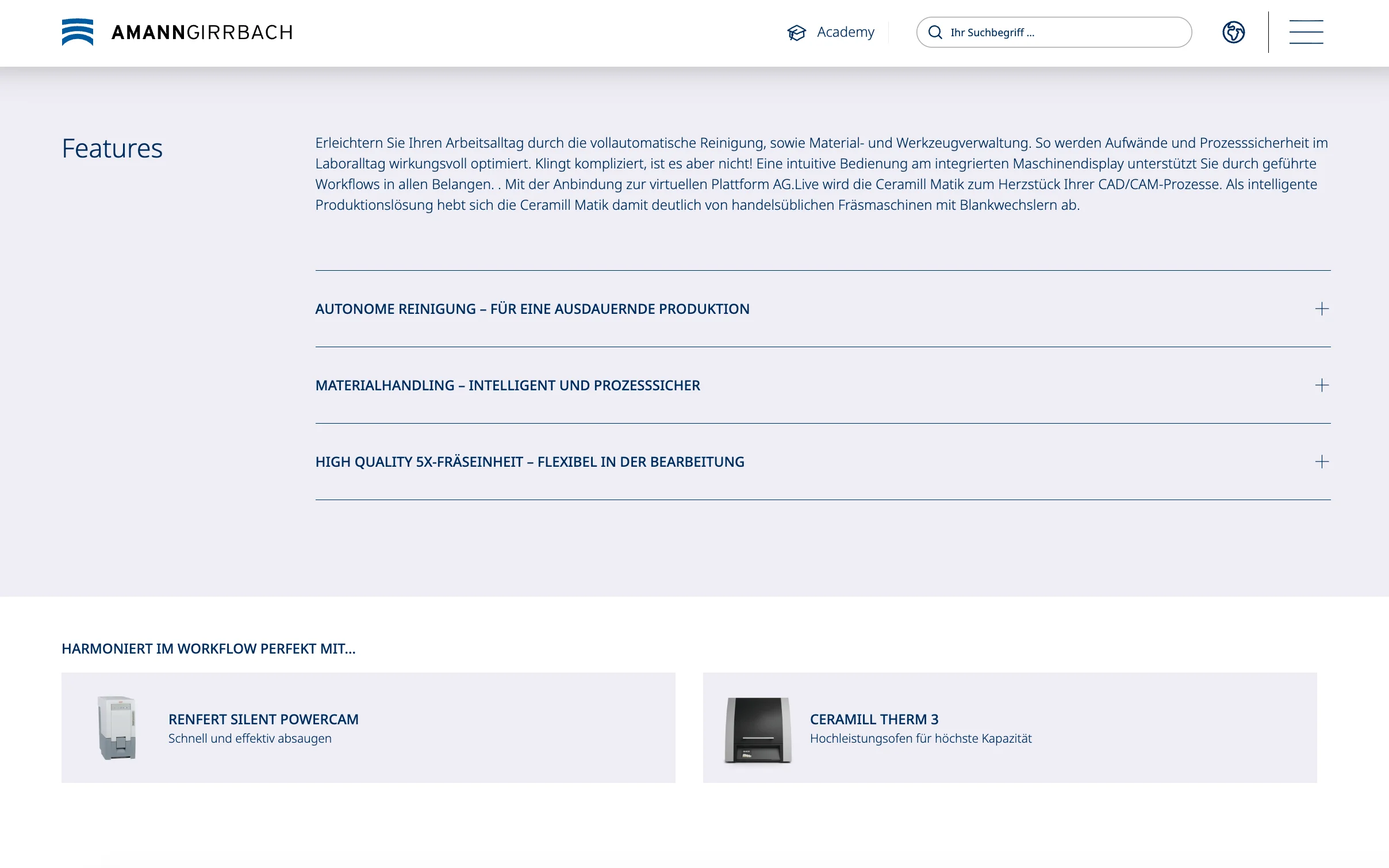Expand the 'Materialhandling' accordion section
1389x868 pixels.
tap(823, 385)
